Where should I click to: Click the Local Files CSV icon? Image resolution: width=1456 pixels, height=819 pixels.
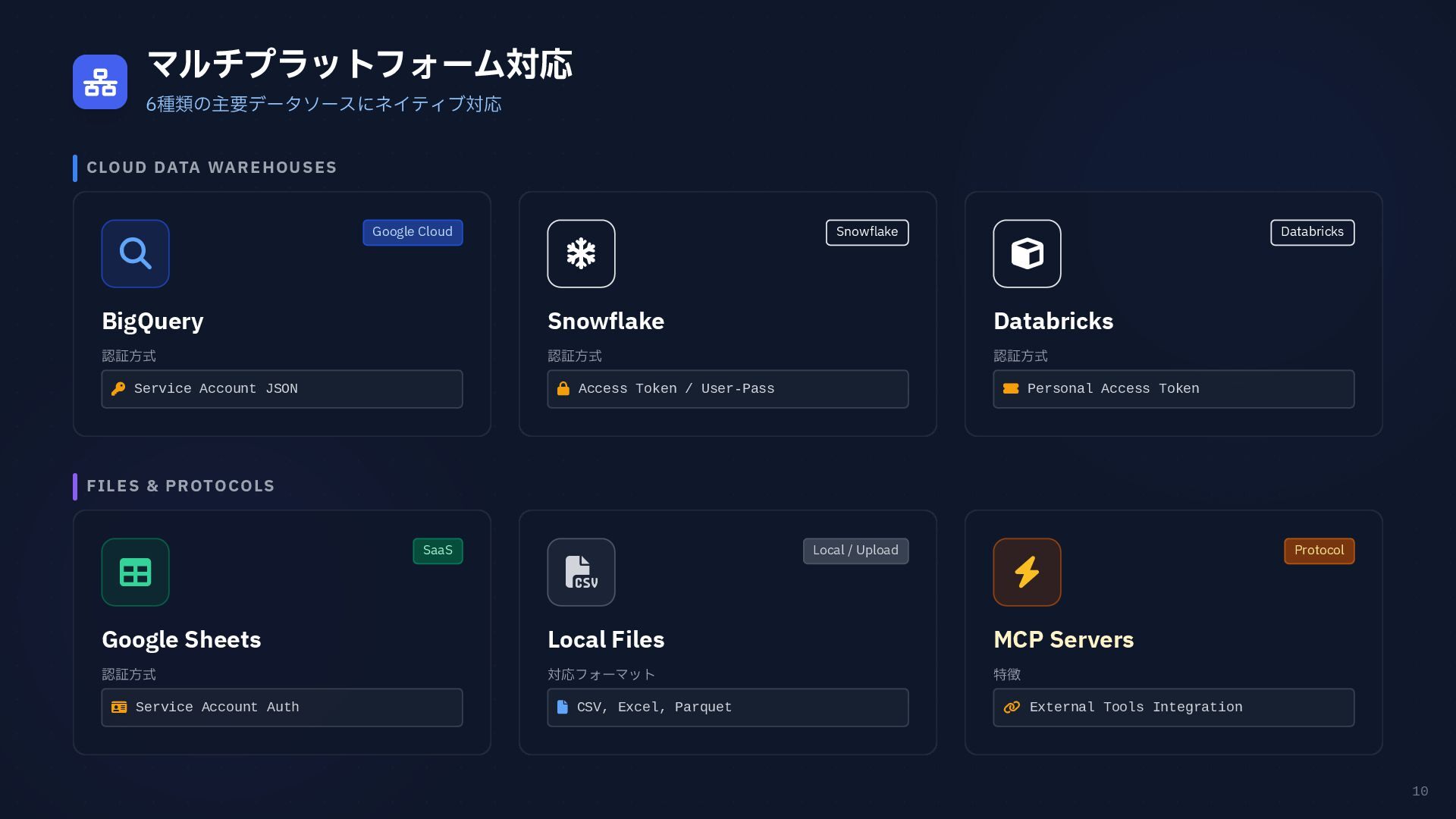click(581, 572)
